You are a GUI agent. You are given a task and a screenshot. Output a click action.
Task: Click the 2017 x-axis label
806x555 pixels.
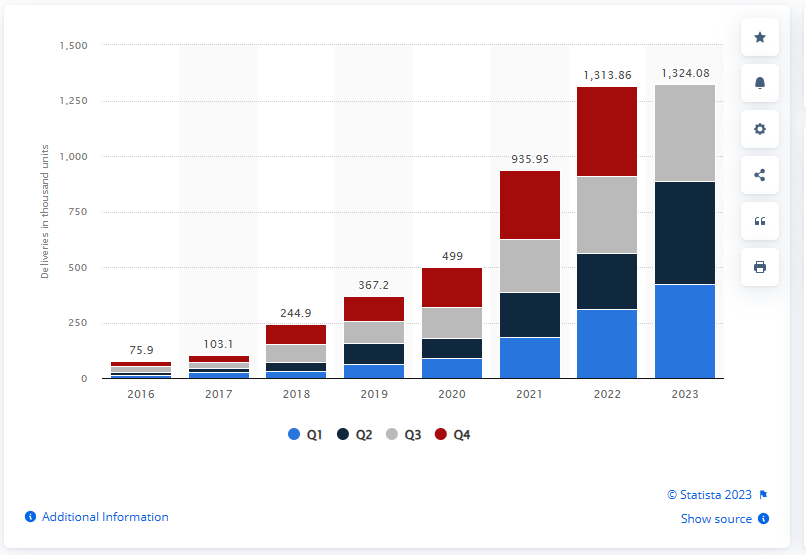pos(218,394)
